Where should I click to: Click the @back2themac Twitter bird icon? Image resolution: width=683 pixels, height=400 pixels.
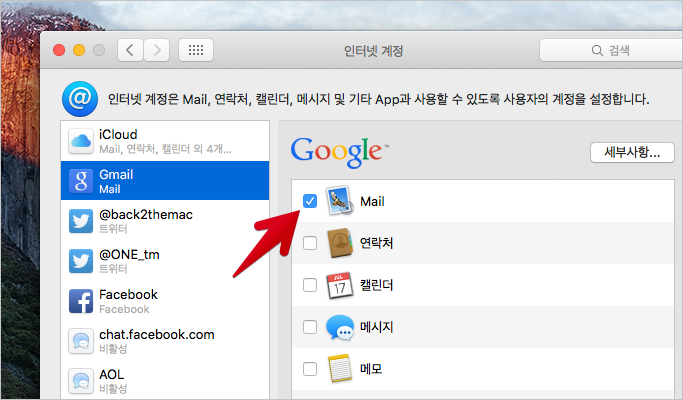(x=81, y=221)
